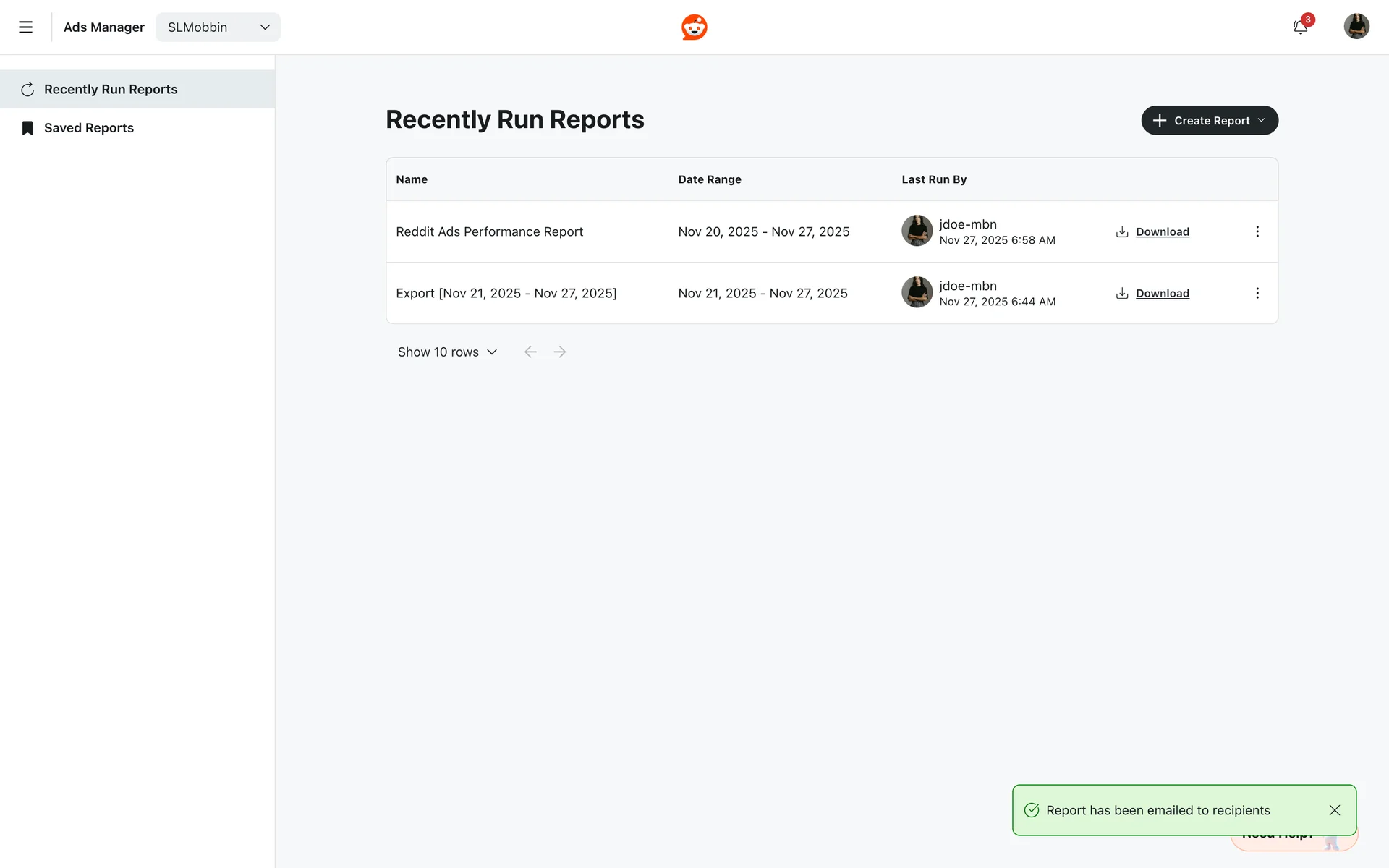Expand the Create Report dropdown button
The height and width of the screenshot is (868, 1389).
click(1209, 121)
